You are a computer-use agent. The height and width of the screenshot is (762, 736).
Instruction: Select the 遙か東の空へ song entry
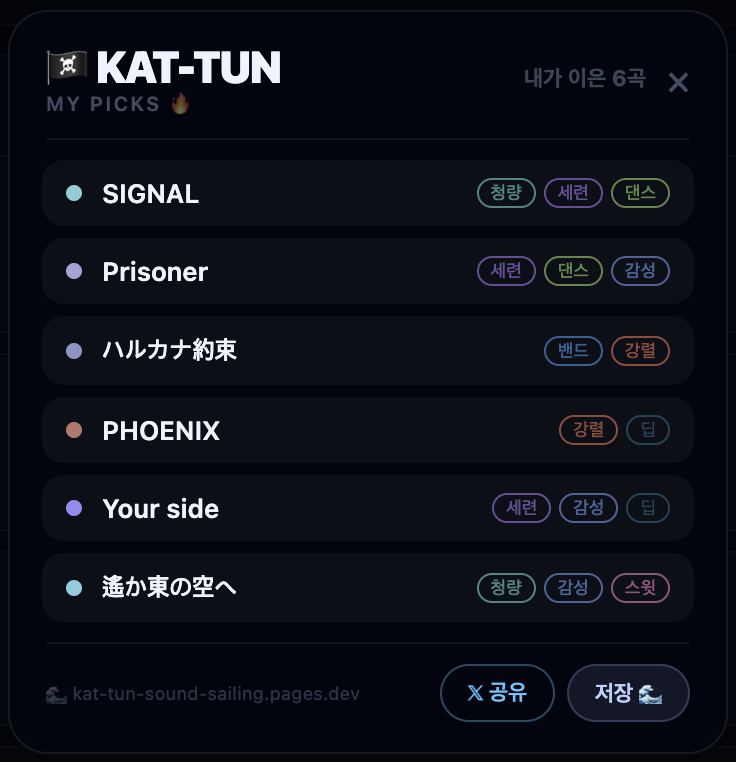368,587
